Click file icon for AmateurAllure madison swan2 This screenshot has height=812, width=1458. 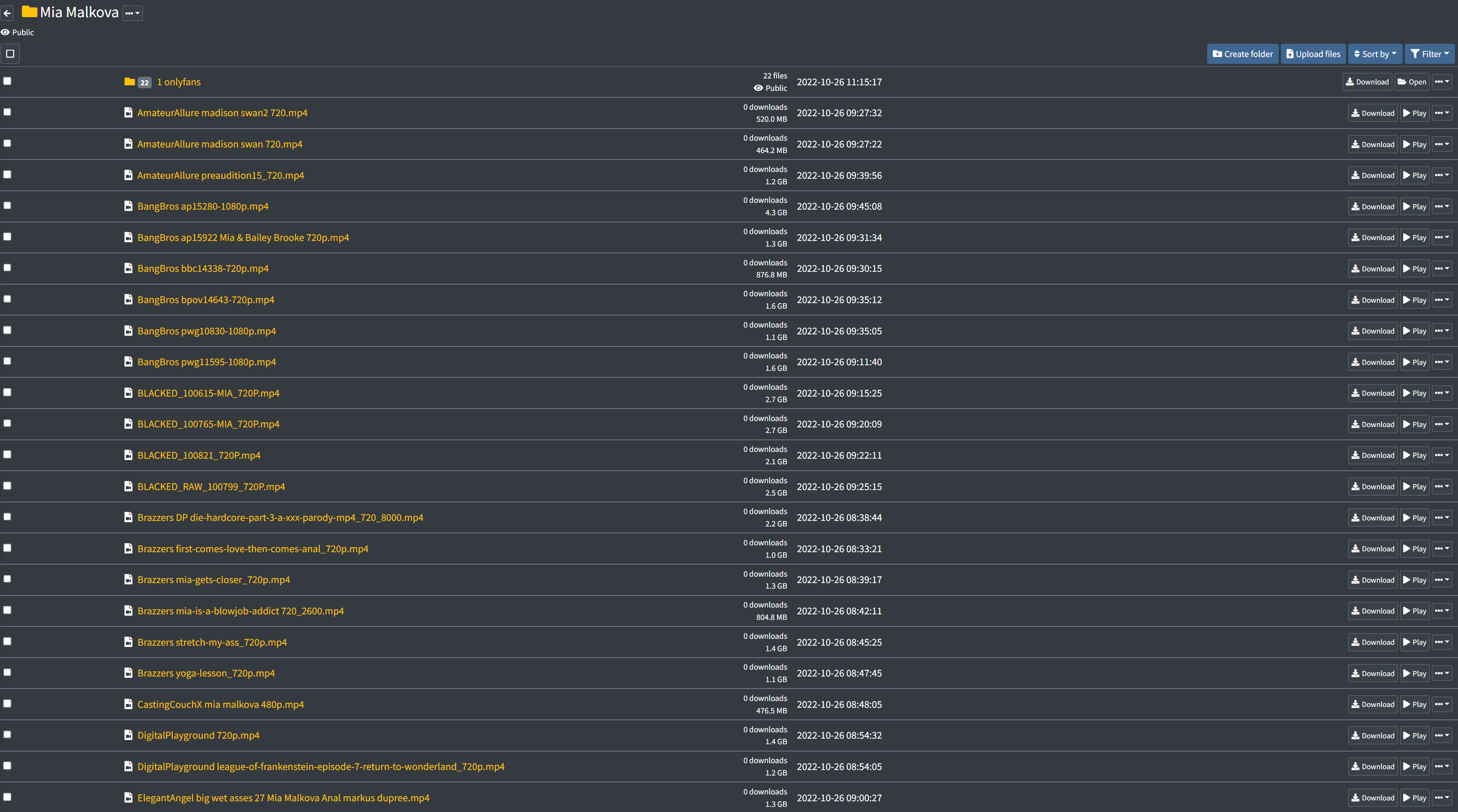click(129, 113)
